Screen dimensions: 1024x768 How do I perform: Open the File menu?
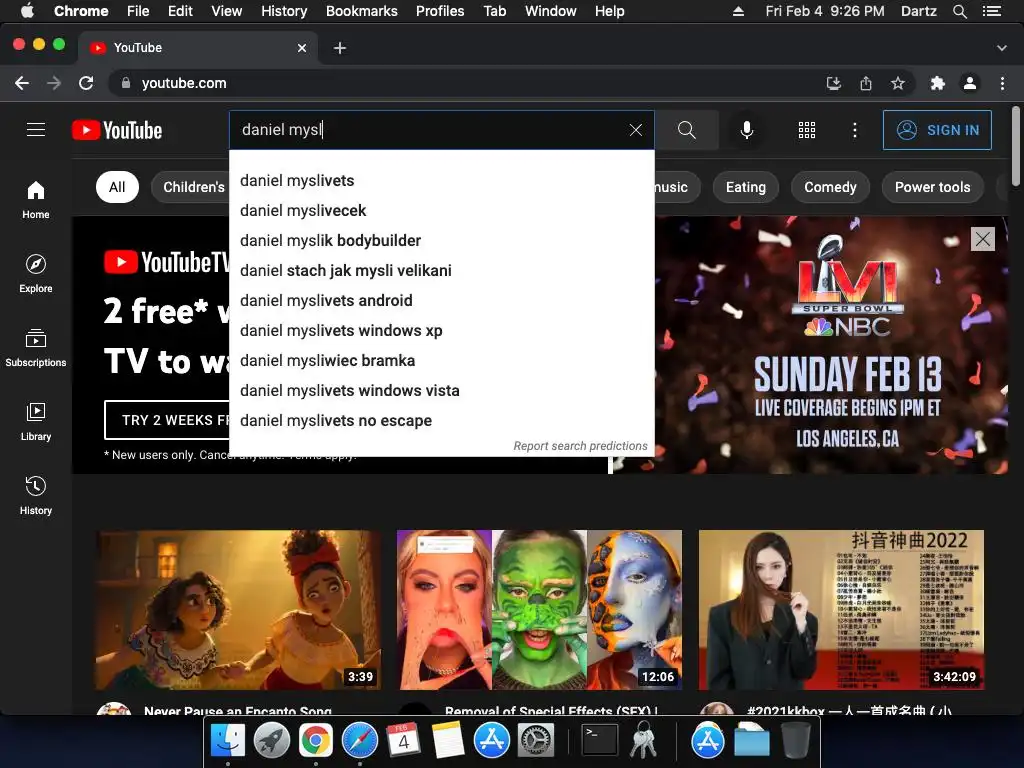pyautogui.click(x=138, y=11)
